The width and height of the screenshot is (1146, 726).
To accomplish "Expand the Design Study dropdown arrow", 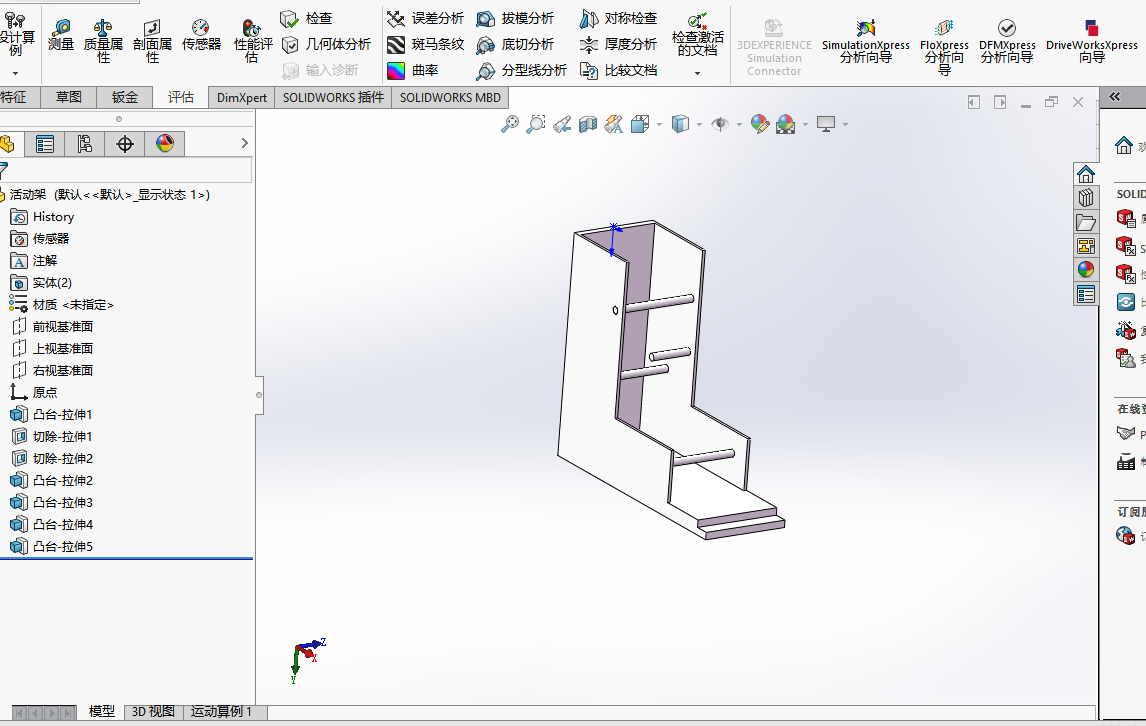I will (15, 73).
